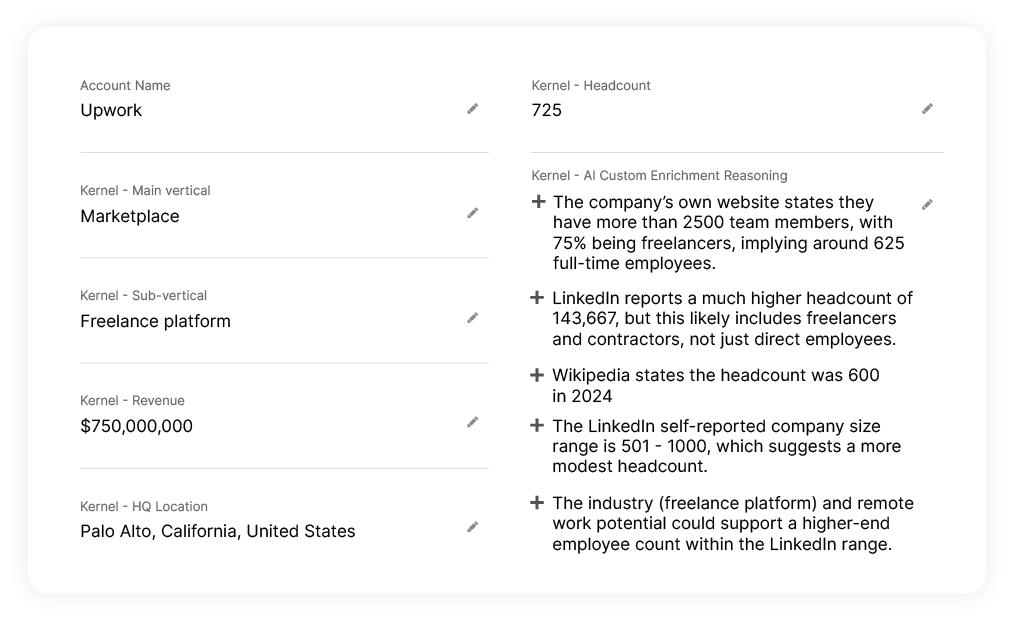Click the Kernel - AI Custom Enrichment Reasoning label
Image resolution: width=1015 pixels, height=624 pixels.
coord(660,175)
